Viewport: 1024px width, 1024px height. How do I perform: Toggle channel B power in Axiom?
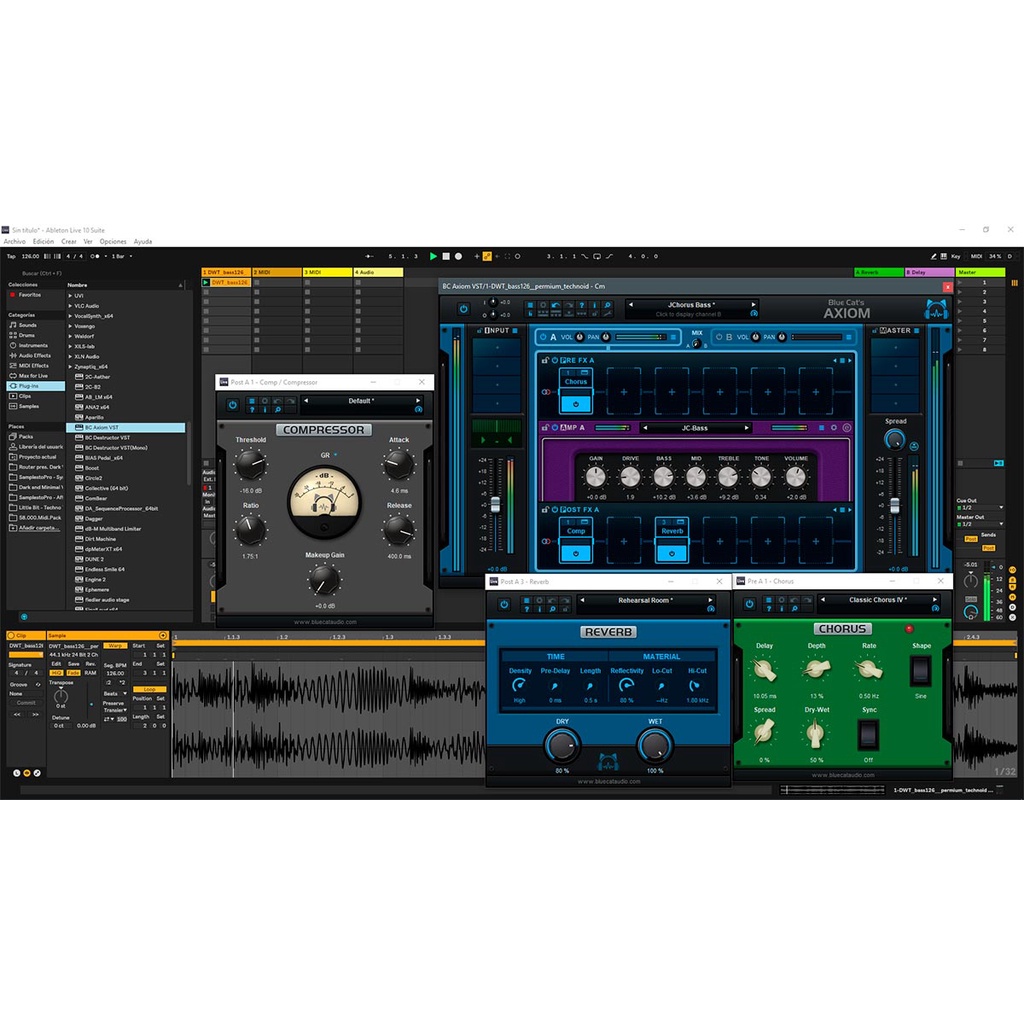[x=718, y=337]
